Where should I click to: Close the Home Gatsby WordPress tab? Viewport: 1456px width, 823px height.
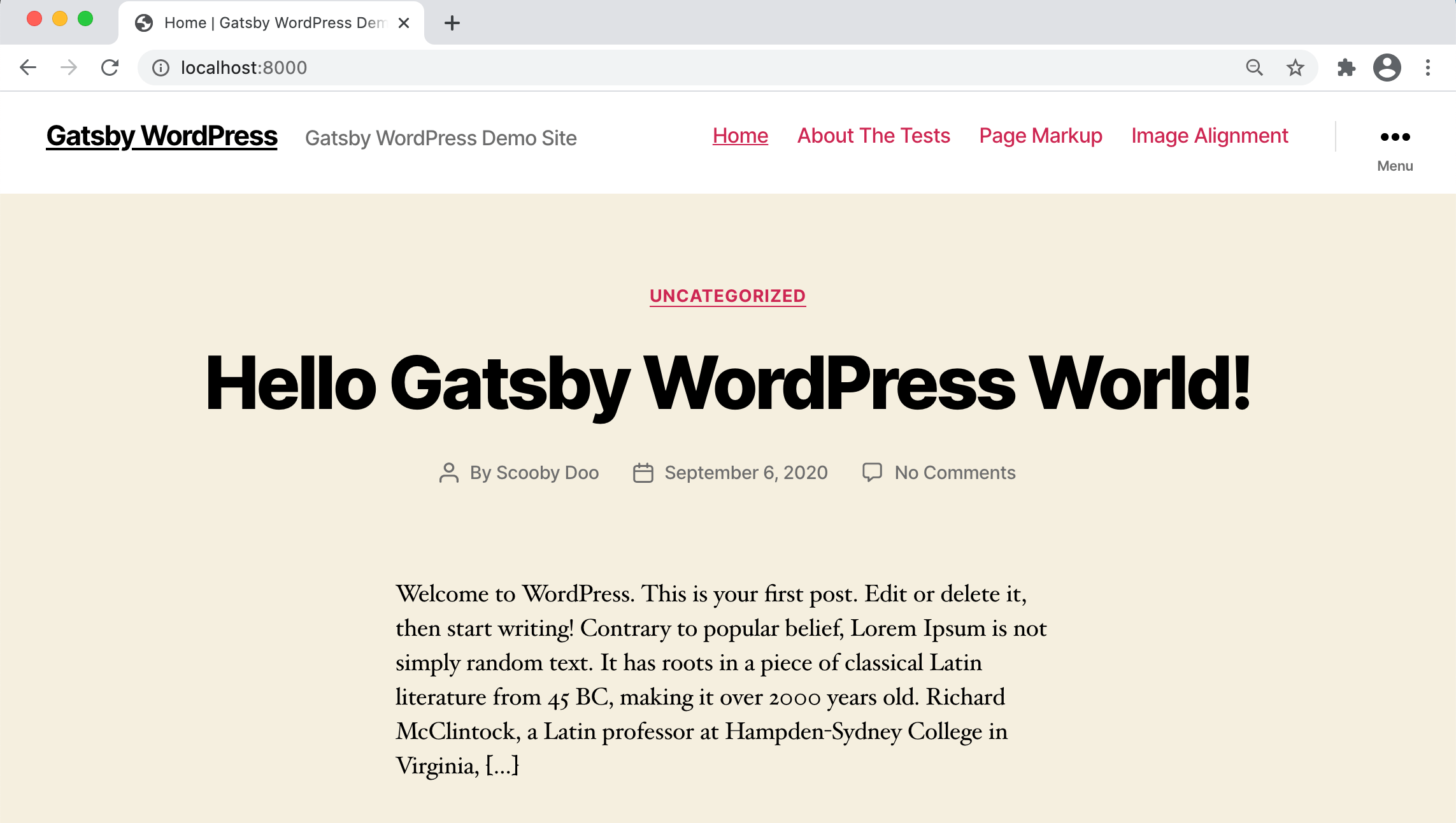click(x=404, y=23)
